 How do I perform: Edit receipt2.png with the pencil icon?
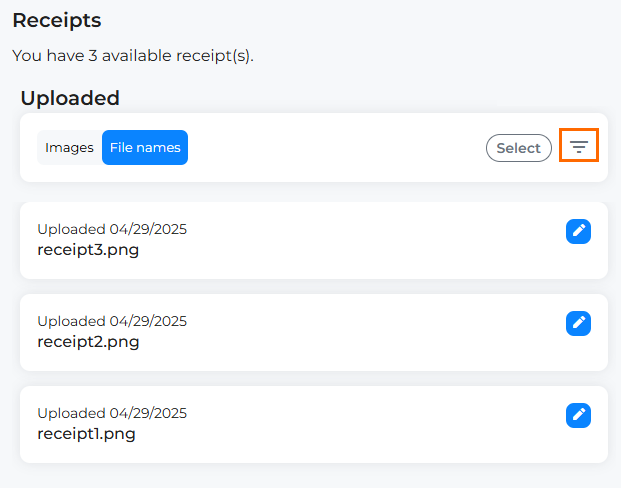[578, 323]
